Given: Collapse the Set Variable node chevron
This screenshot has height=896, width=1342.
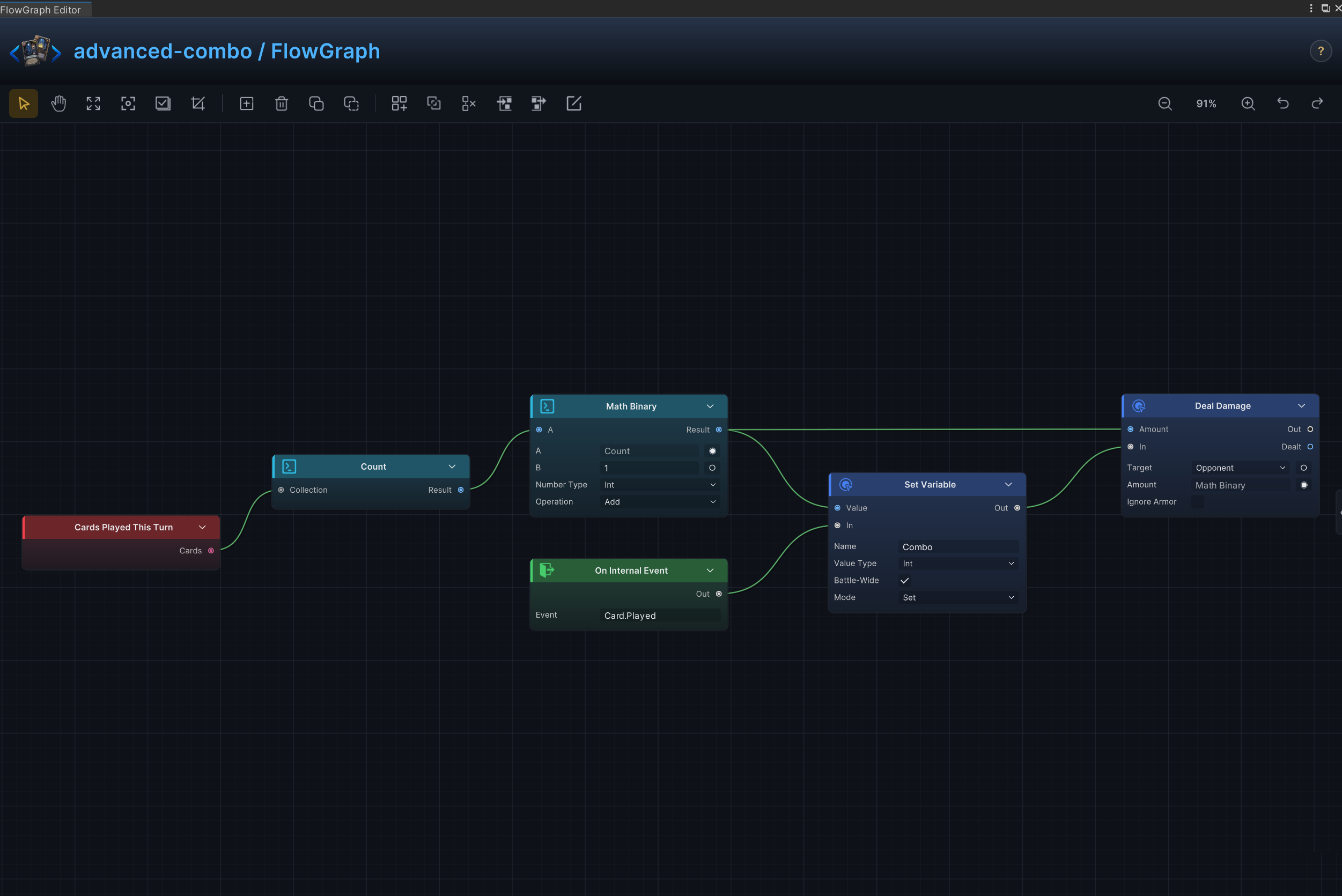Looking at the screenshot, I should (x=1009, y=485).
